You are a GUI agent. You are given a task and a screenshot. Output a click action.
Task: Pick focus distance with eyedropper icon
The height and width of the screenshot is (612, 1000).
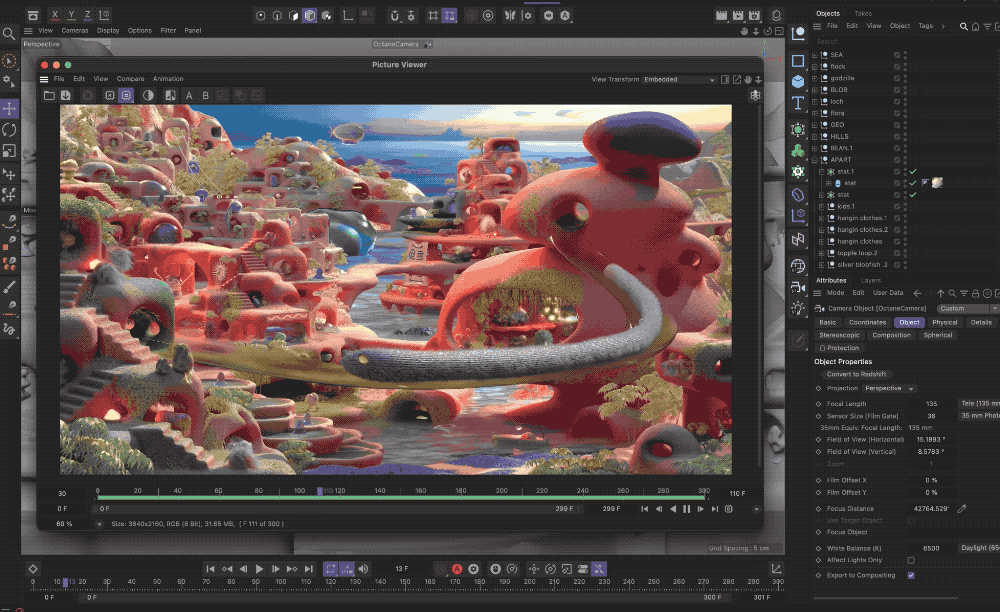(962, 509)
